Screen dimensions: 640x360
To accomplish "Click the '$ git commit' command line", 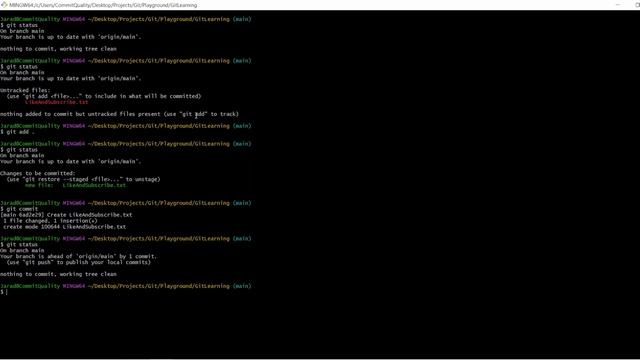I will pyautogui.click(x=19, y=209).
